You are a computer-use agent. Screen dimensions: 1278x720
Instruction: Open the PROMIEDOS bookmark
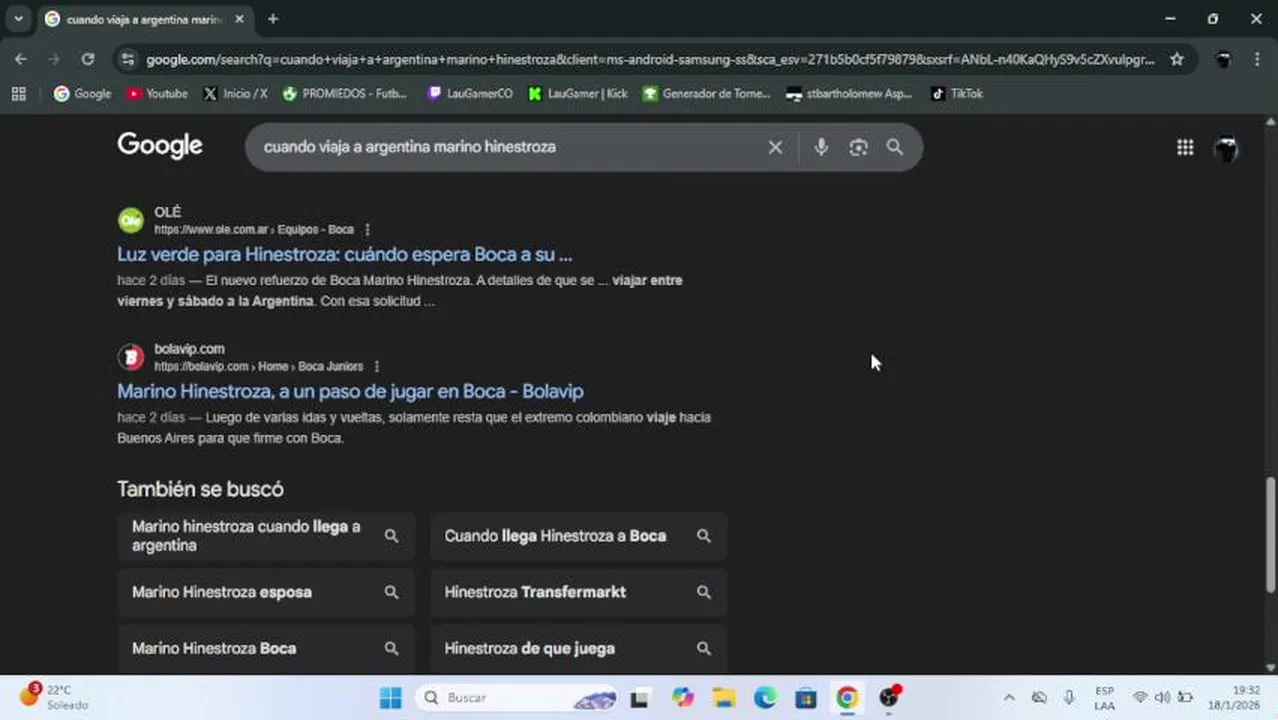point(345,94)
